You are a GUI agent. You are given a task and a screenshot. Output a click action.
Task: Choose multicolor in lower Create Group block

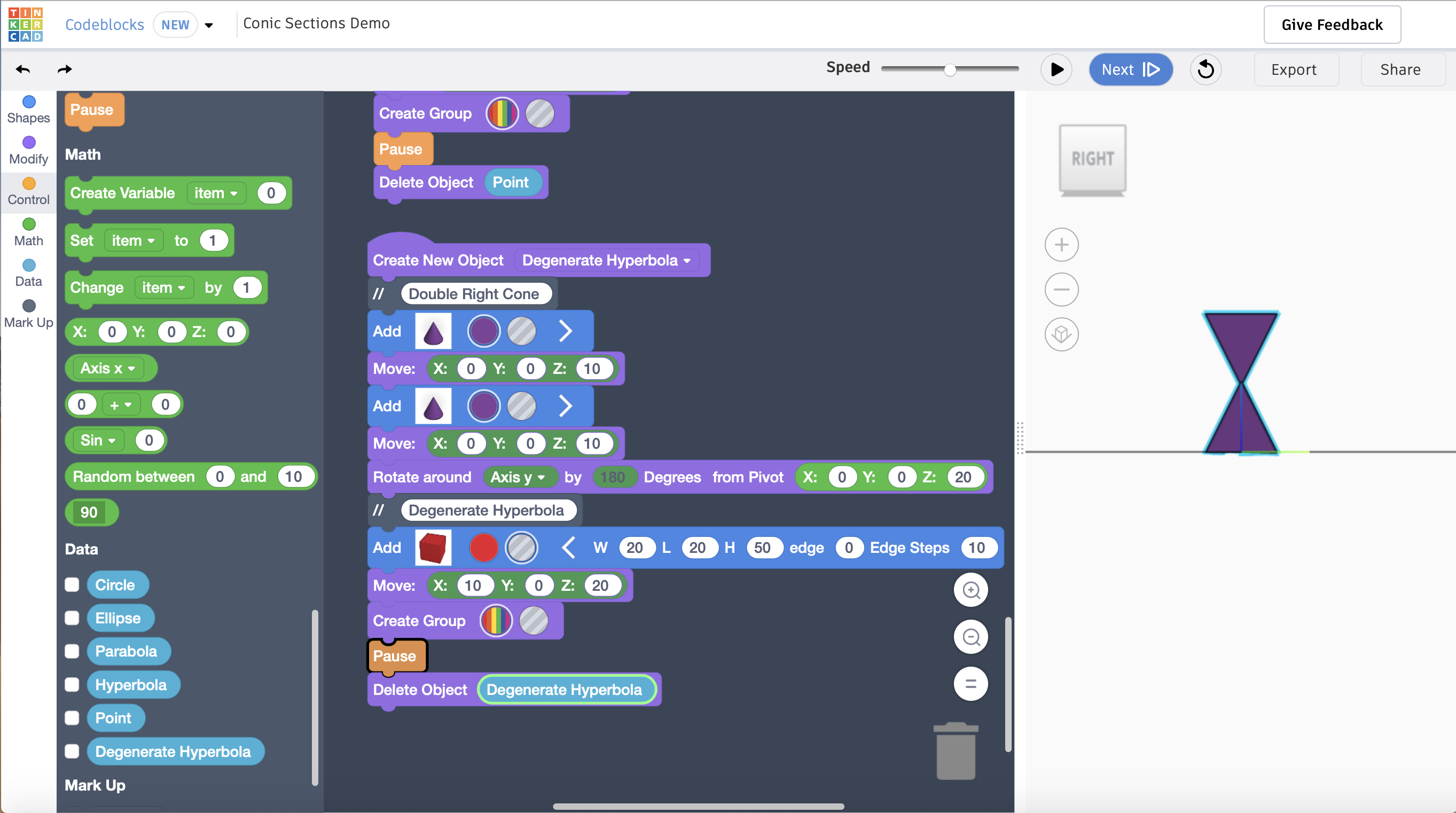tap(496, 621)
